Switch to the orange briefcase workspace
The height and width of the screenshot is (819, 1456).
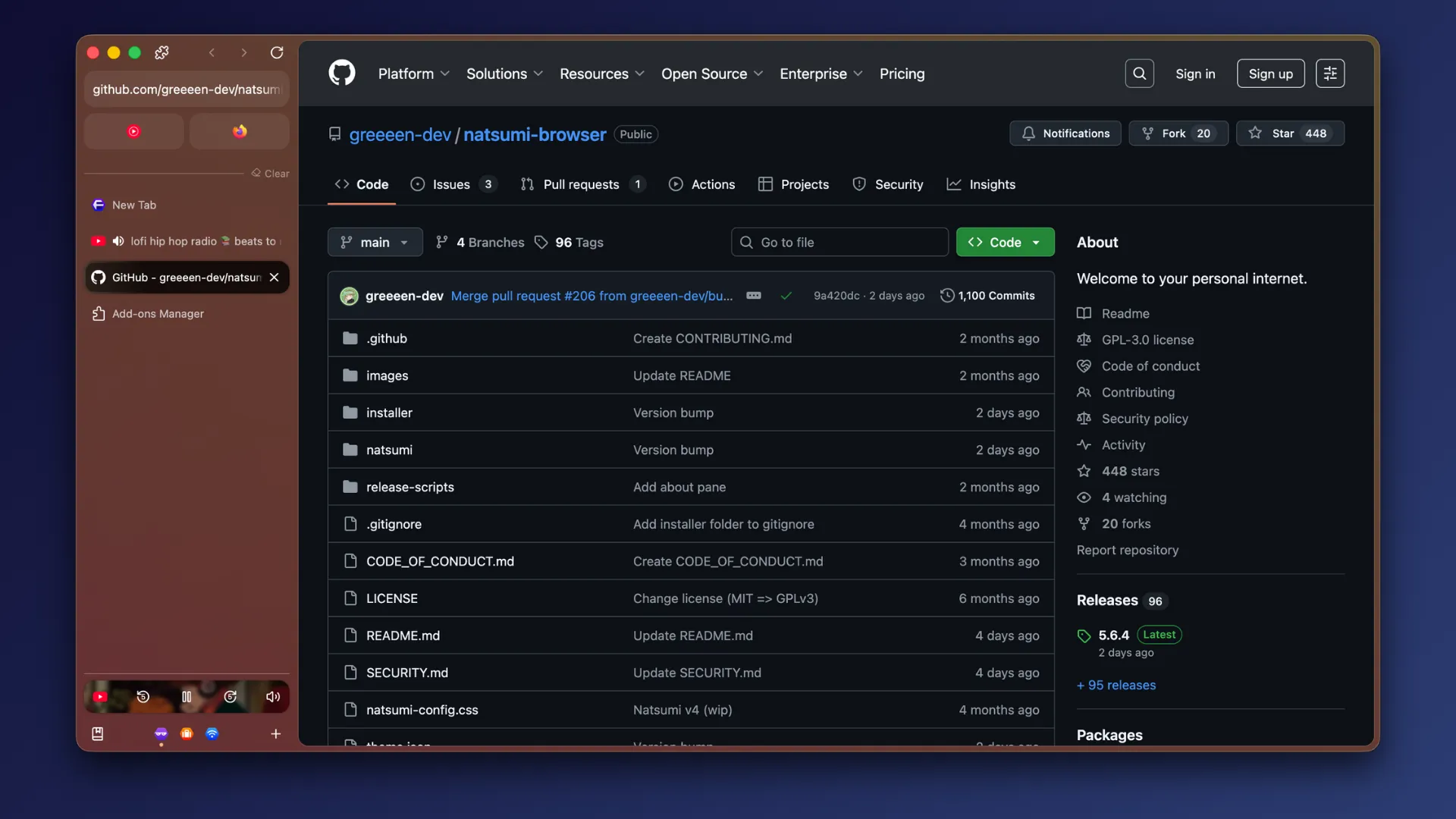click(x=187, y=733)
